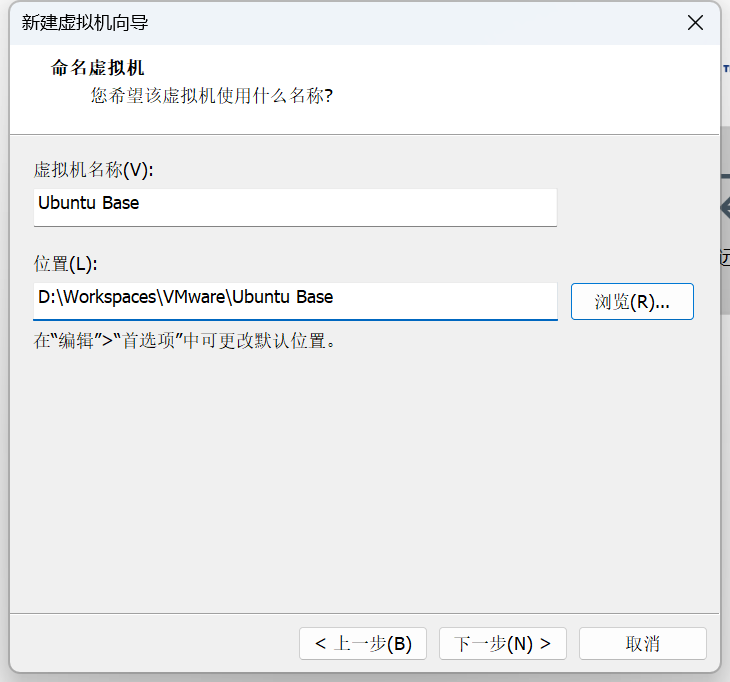Click the 首选项 default location hint
The width and height of the screenshot is (730, 682).
coord(185,340)
